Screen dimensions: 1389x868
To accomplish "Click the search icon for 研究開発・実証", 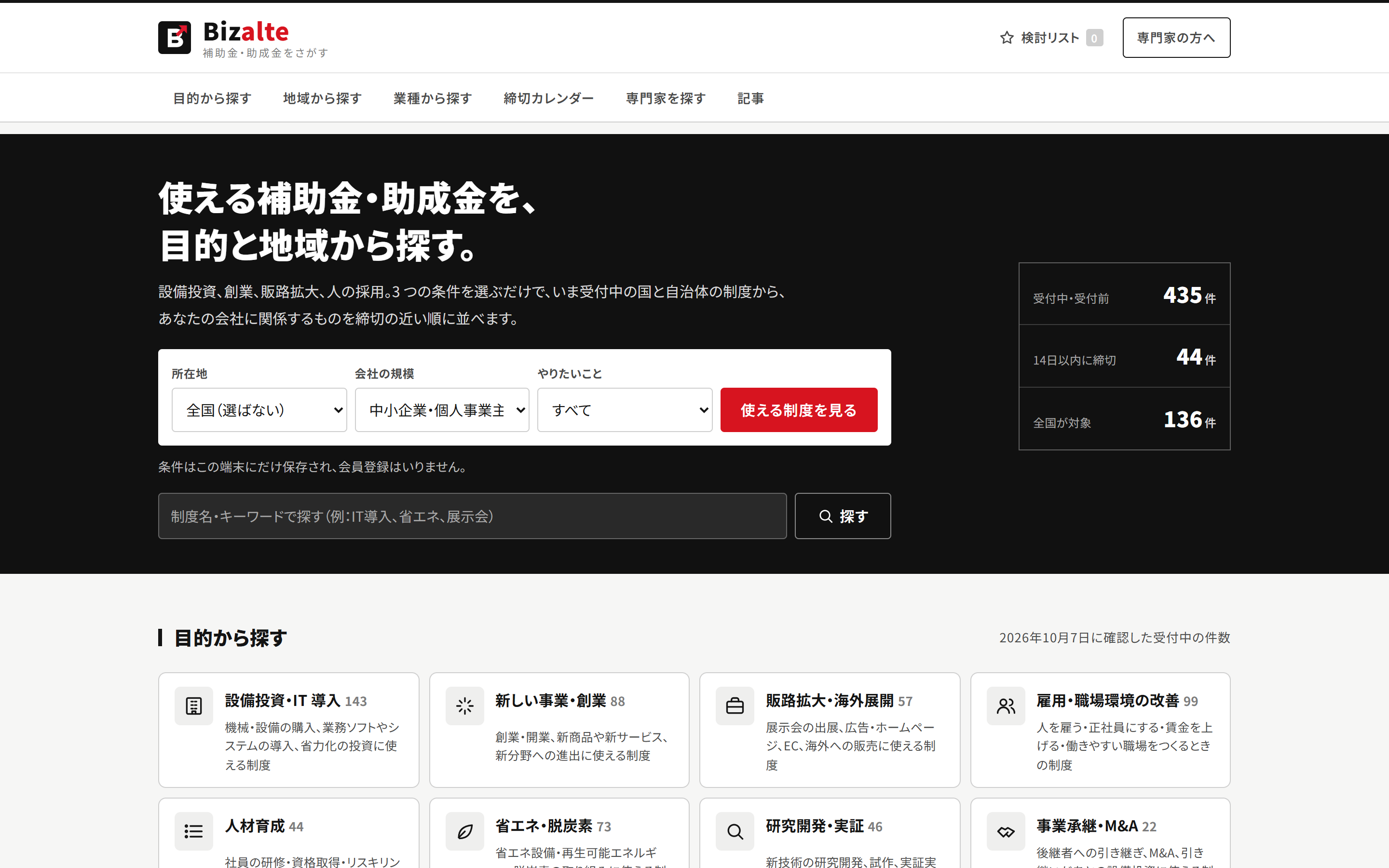I will click(735, 831).
